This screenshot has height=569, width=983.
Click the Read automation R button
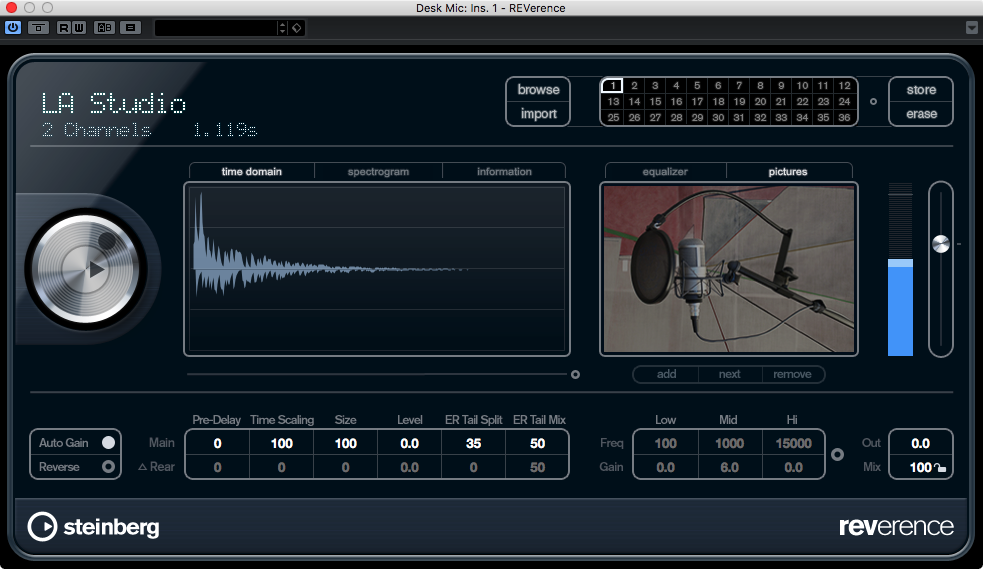click(x=64, y=28)
